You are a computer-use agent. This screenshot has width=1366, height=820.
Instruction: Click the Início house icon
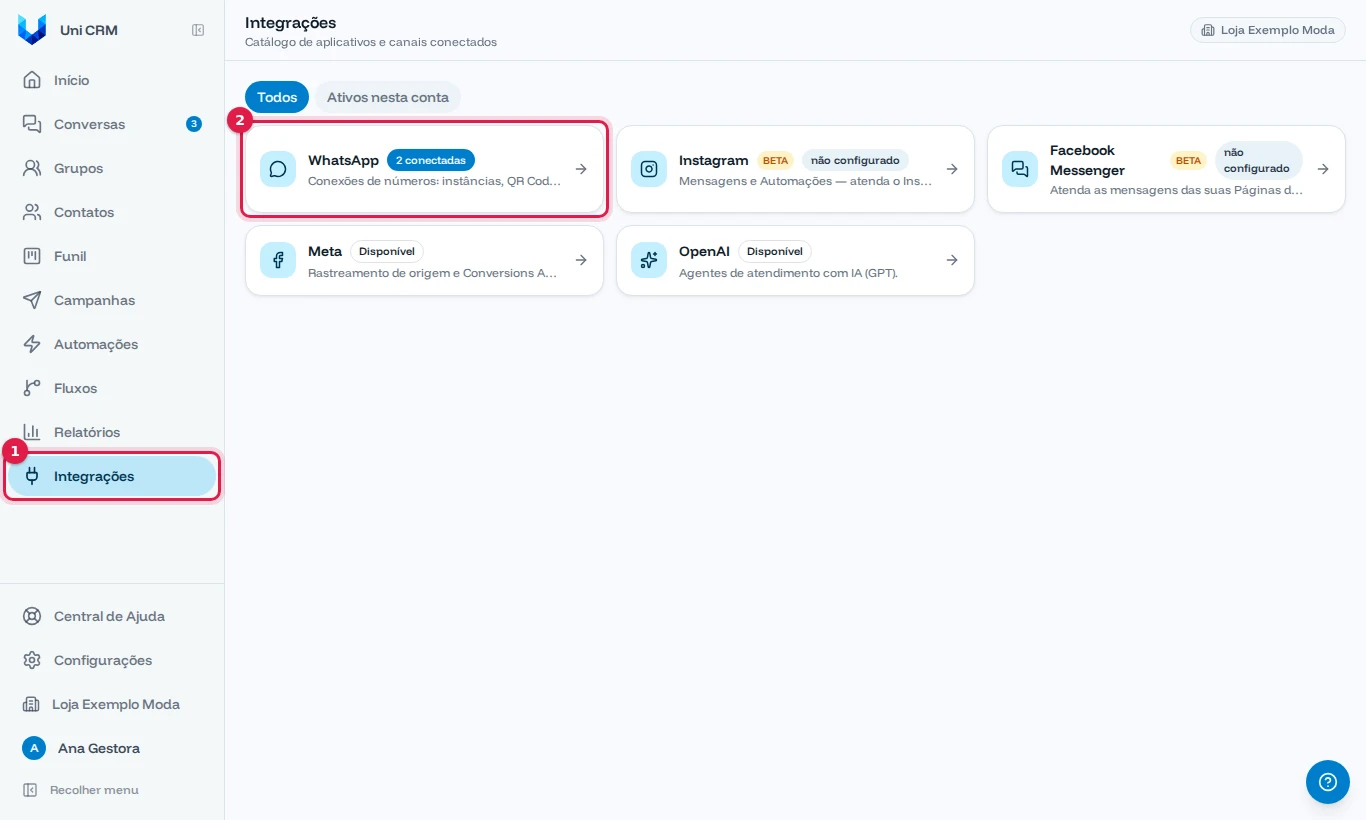(32, 80)
